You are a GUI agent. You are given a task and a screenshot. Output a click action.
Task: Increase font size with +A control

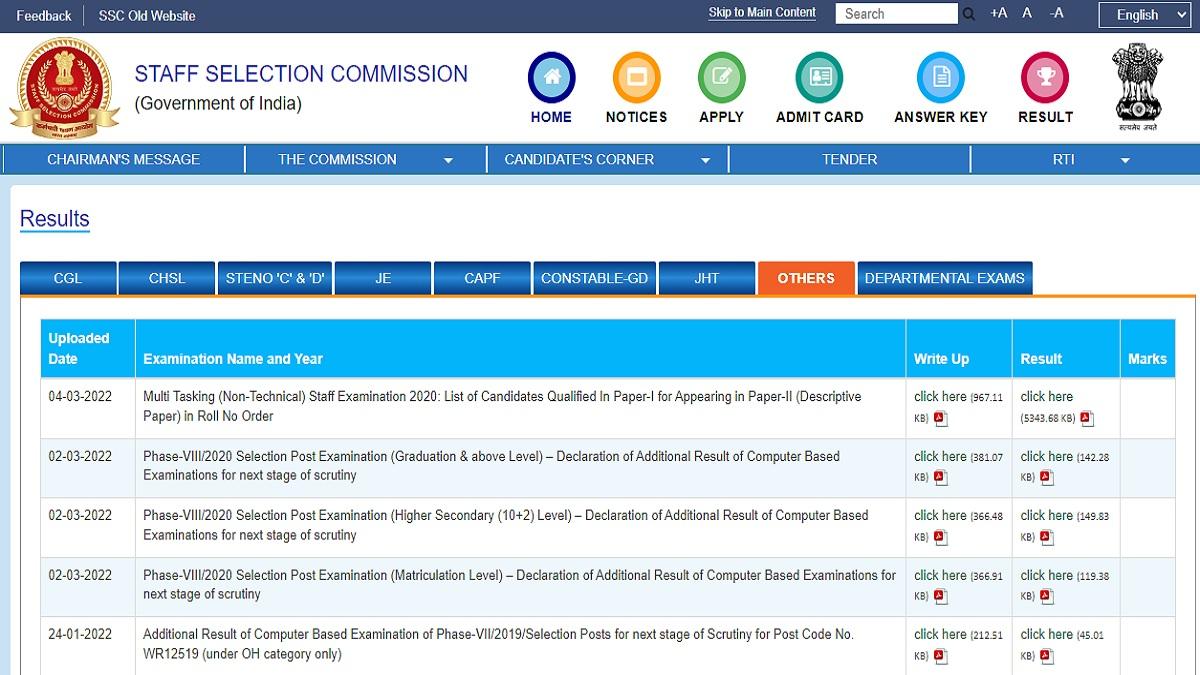pos(999,13)
